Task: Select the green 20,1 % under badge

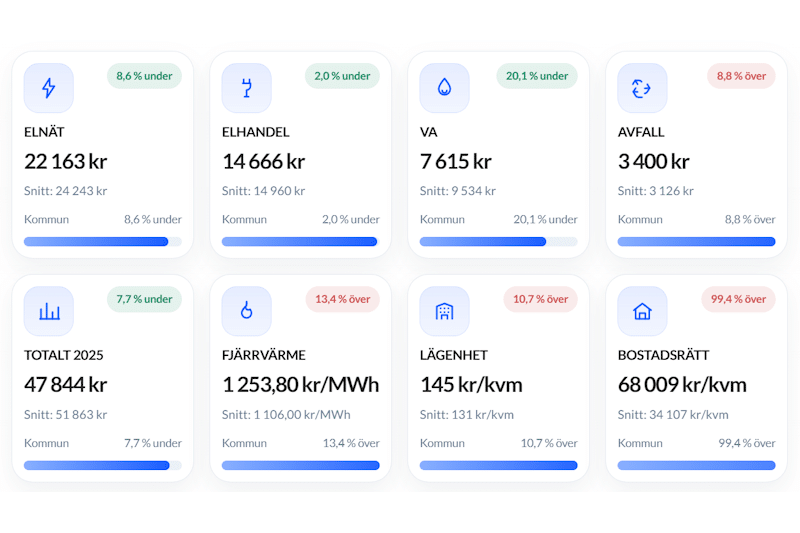Action: click(537, 76)
